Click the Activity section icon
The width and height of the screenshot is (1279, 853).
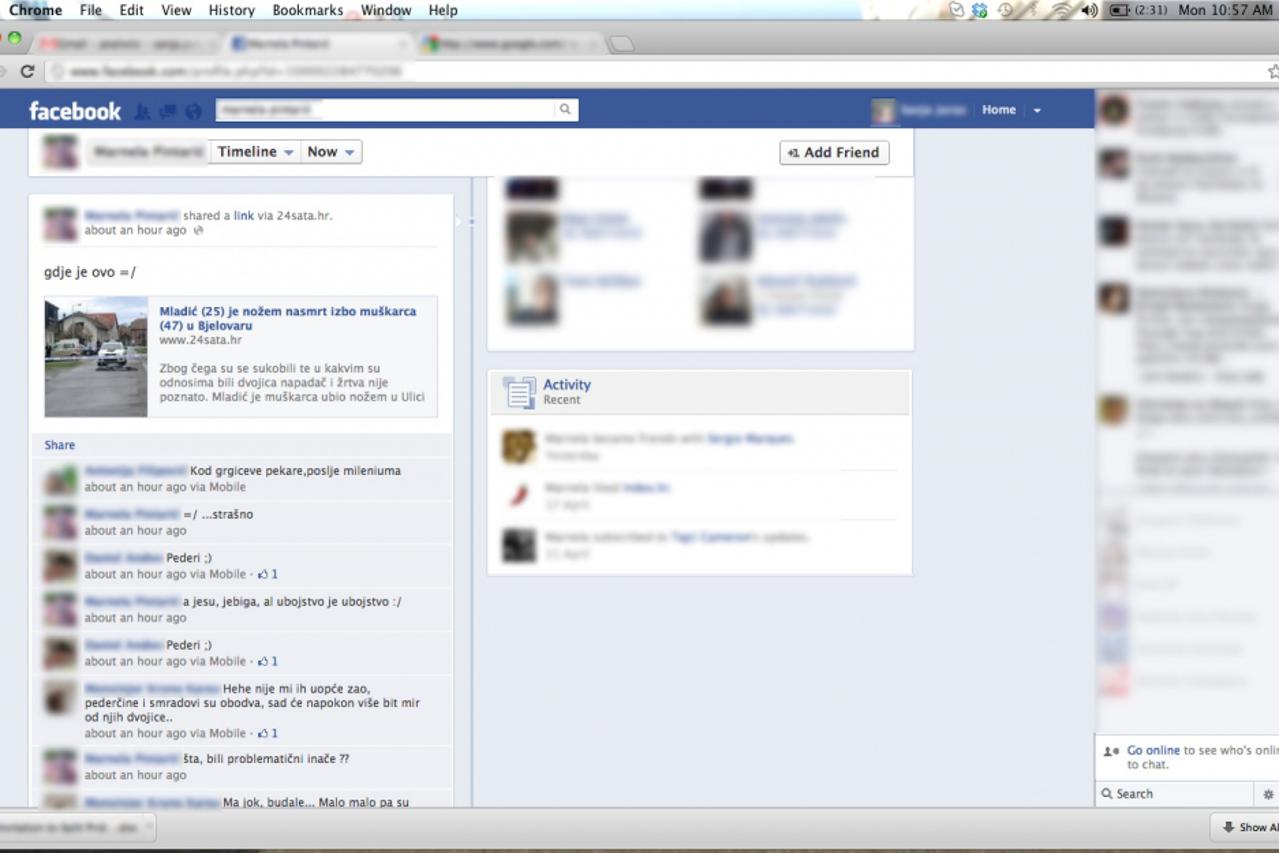click(519, 392)
